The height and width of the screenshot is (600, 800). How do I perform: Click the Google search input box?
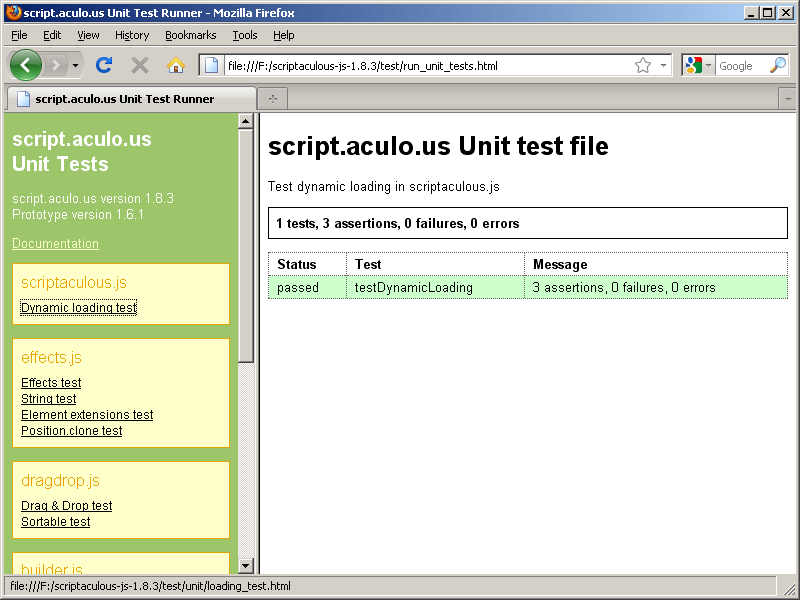click(x=742, y=66)
